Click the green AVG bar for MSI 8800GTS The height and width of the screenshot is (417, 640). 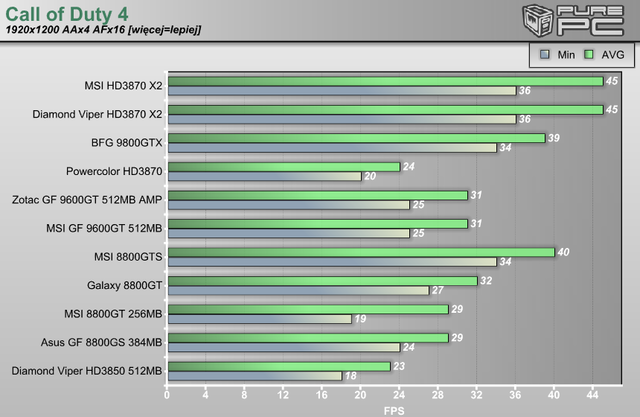point(362,252)
